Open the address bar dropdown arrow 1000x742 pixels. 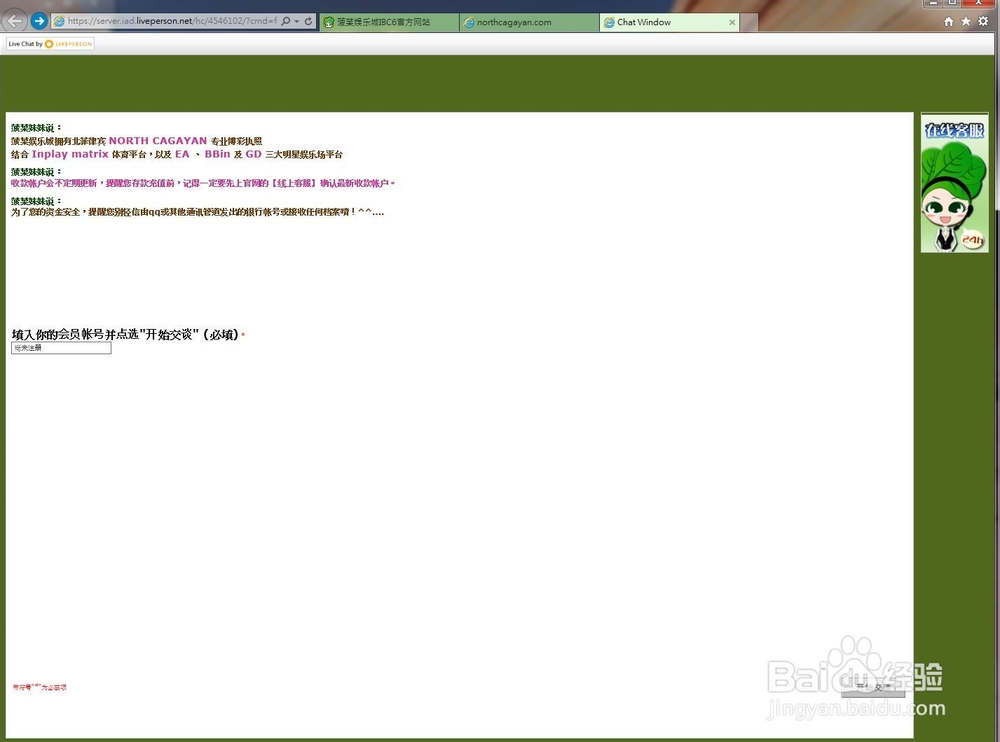click(x=297, y=21)
